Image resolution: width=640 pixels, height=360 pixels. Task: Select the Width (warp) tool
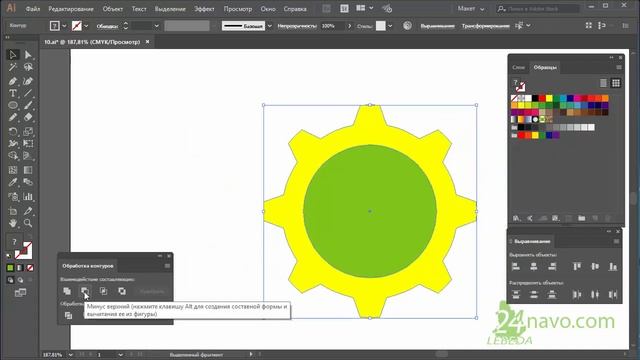(13, 144)
